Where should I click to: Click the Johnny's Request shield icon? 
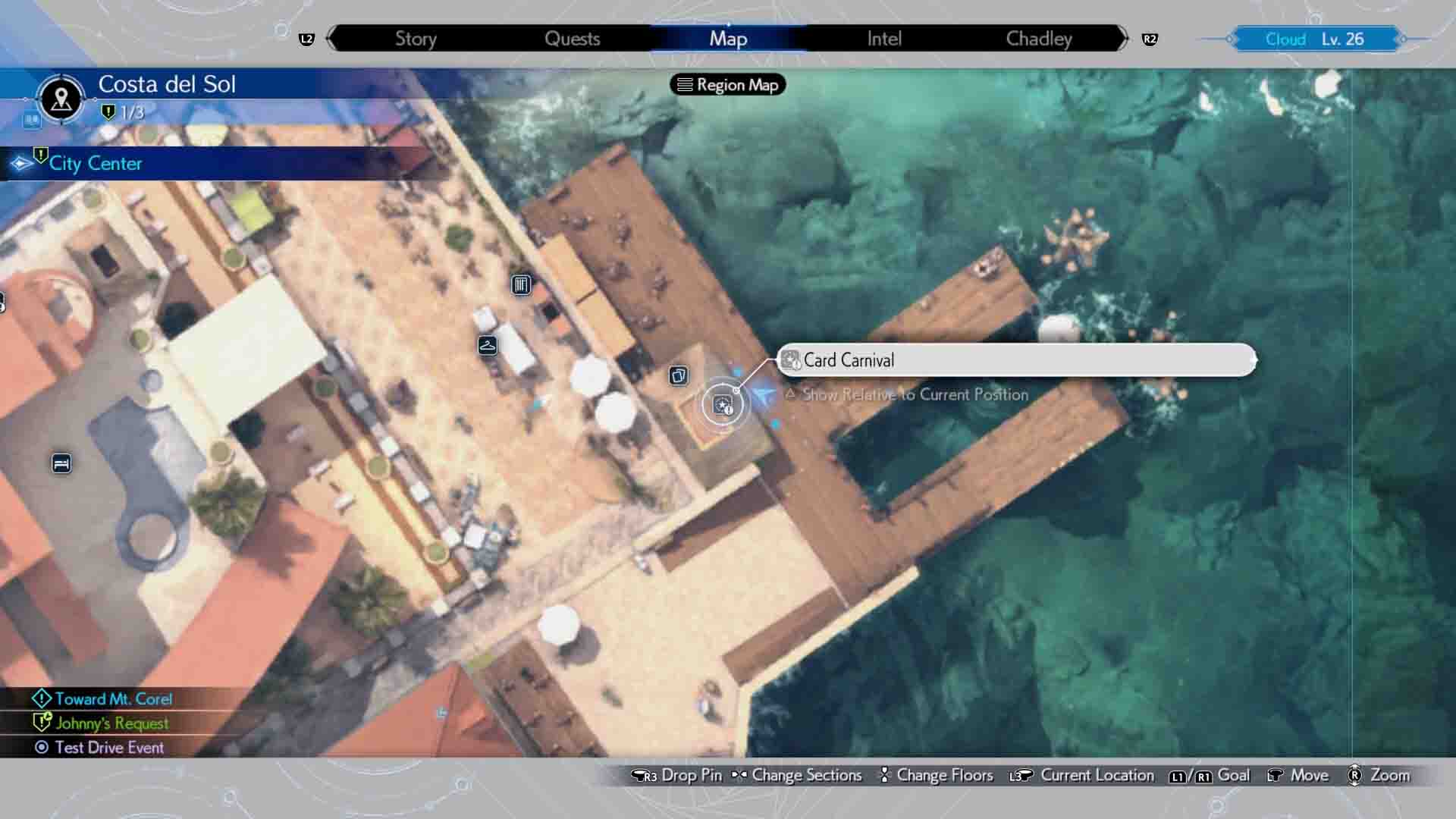point(42,723)
